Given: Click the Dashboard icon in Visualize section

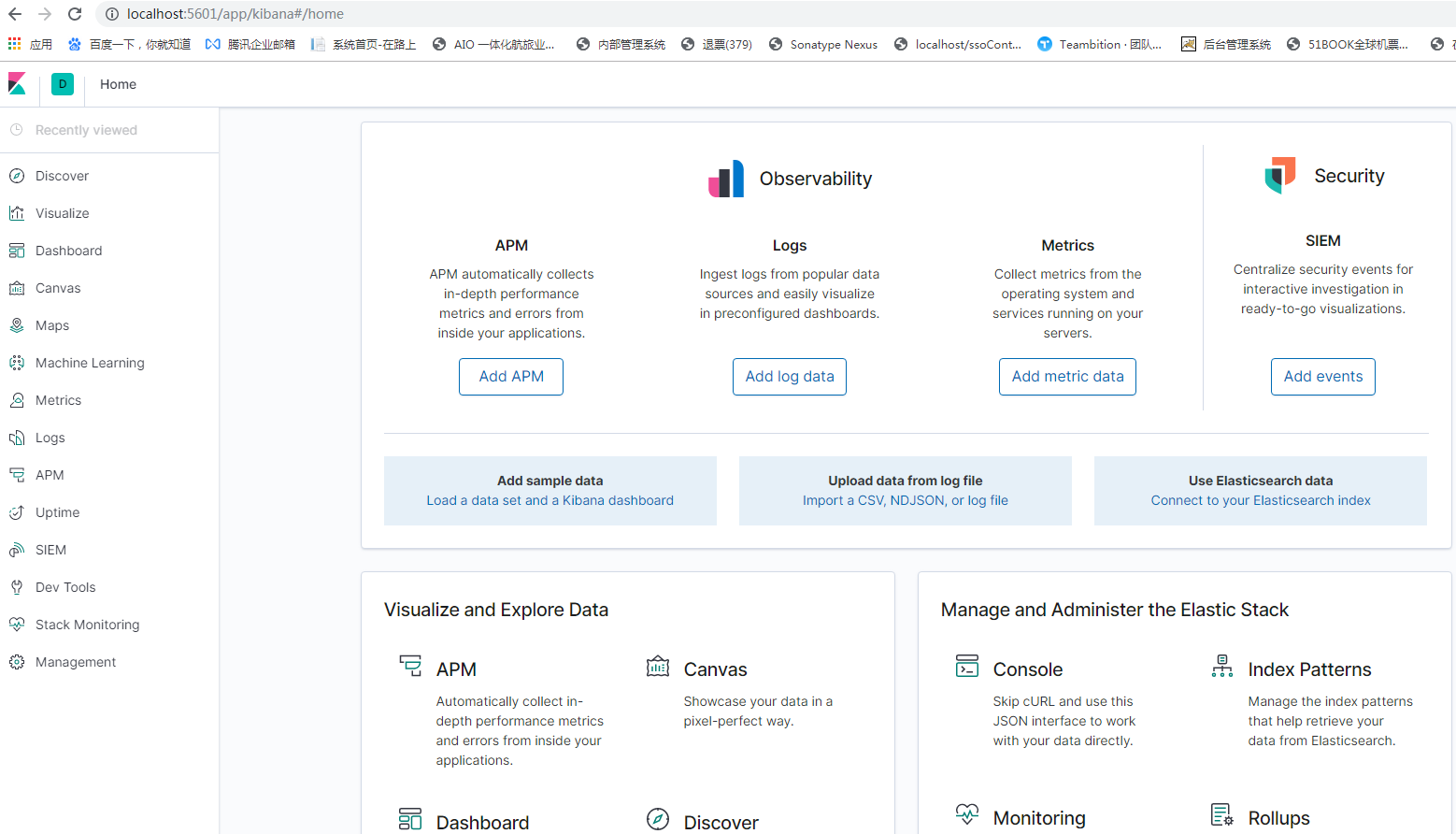Looking at the screenshot, I should pos(410,819).
